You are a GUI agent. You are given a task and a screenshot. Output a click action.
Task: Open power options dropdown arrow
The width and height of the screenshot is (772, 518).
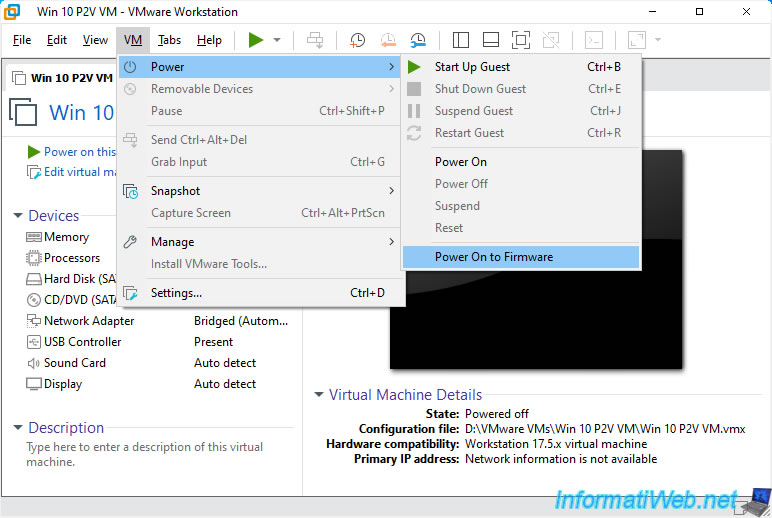pyautogui.click(x=277, y=40)
